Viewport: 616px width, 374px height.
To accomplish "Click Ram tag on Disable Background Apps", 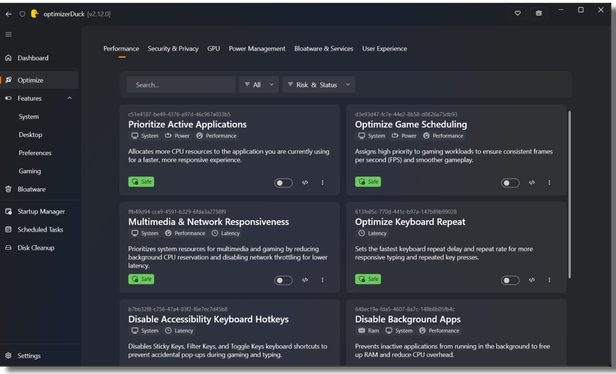I will point(368,331).
